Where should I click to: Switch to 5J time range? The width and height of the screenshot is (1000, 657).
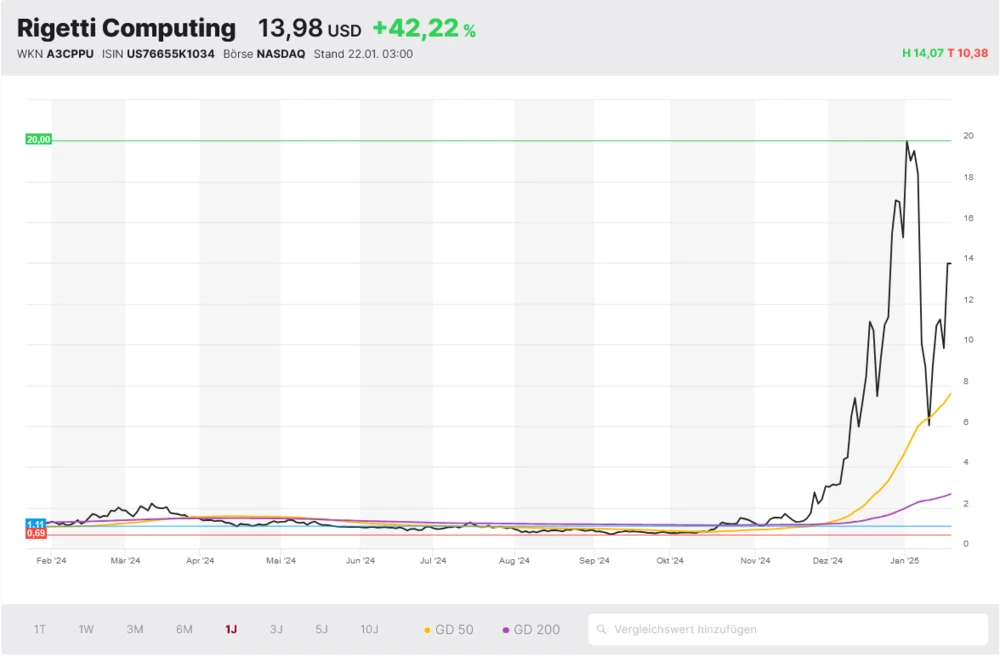click(x=321, y=629)
